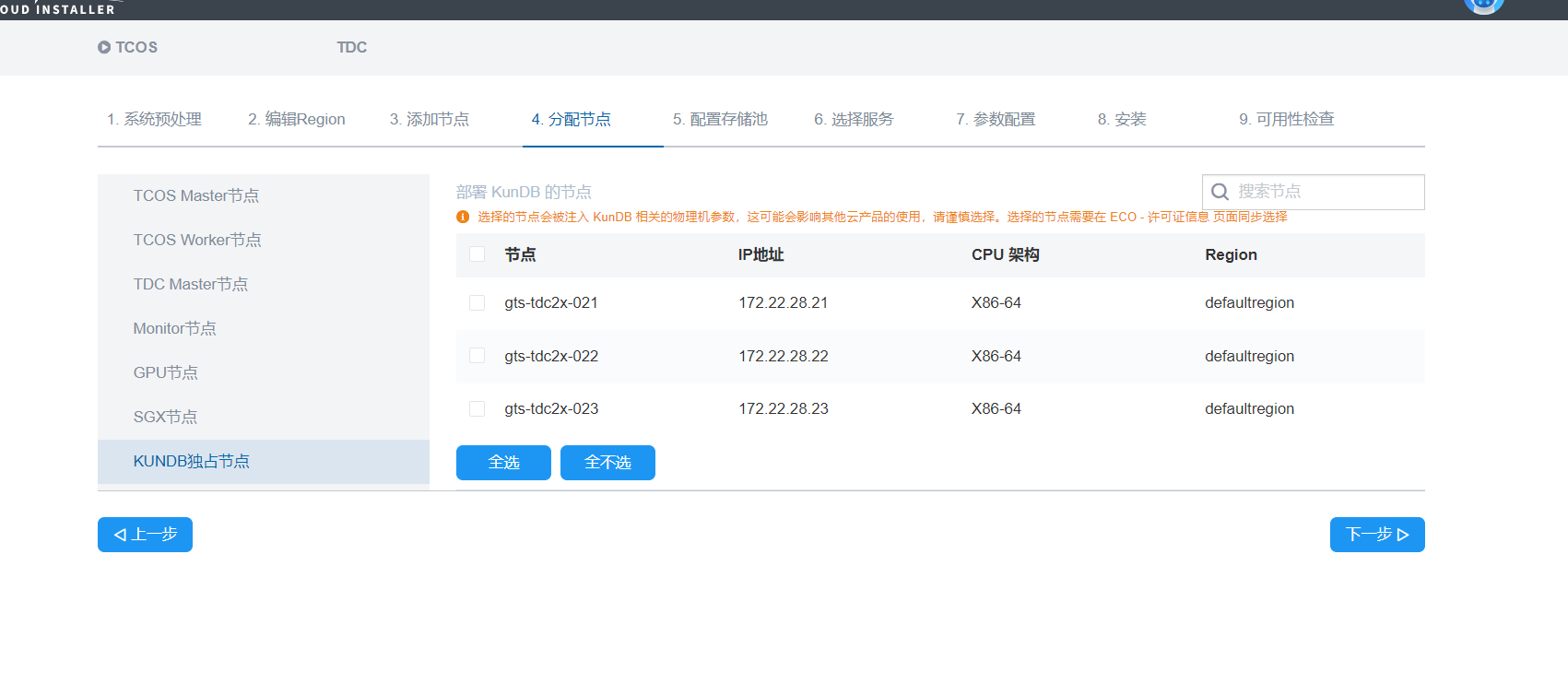Screen dimensions: 1568x684
Task: Open step 9 可用性检查
Action: [1287, 119]
